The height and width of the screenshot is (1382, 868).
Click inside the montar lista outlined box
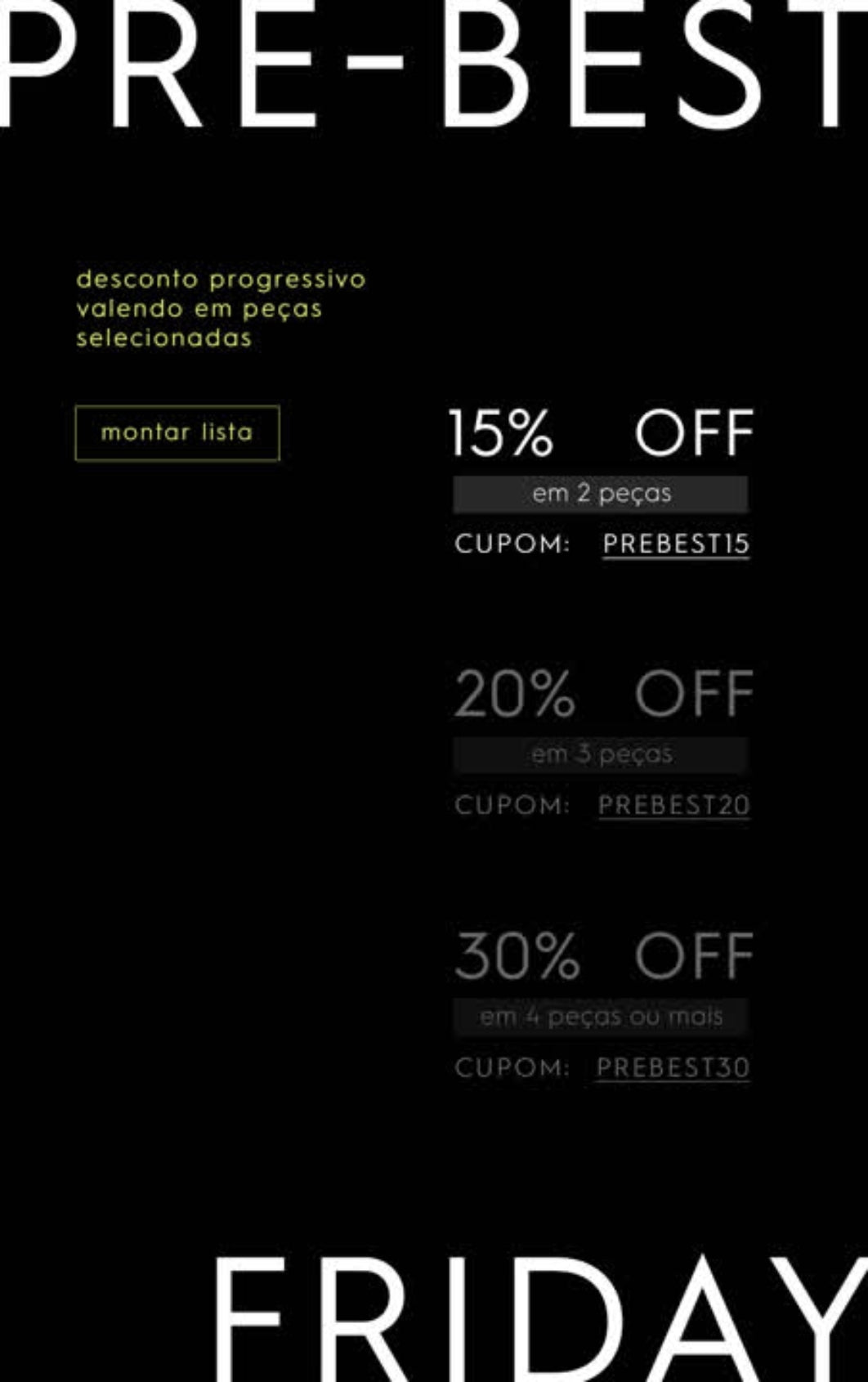[x=177, y=432]
